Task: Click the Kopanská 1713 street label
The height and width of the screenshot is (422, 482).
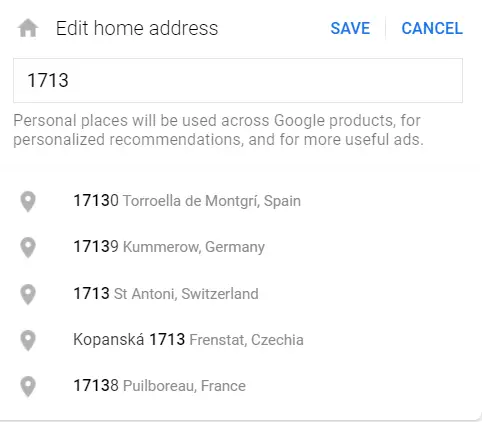Action: click(x=129, y=340)
